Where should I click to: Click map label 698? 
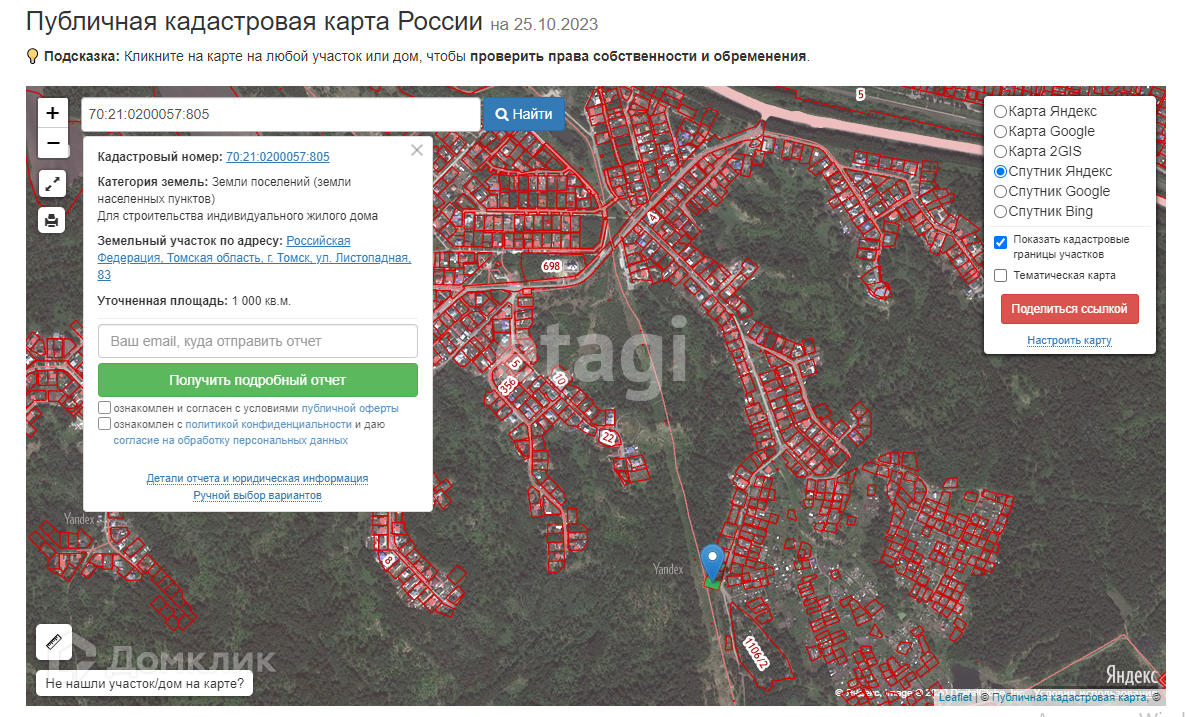point(551,266)
